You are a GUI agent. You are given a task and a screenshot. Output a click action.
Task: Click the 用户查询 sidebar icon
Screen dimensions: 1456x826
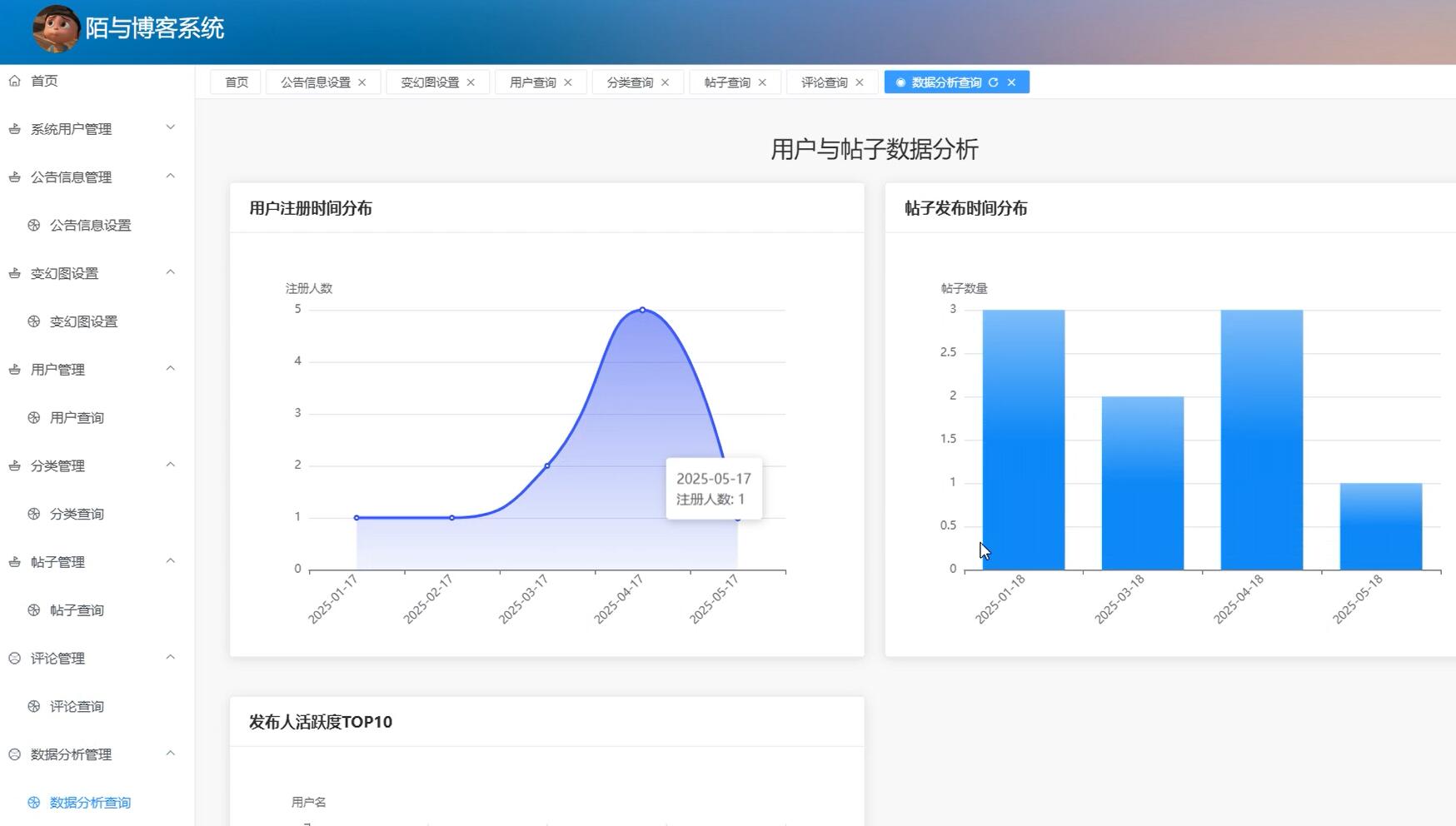pyautogui.click(x=34, y=417)
